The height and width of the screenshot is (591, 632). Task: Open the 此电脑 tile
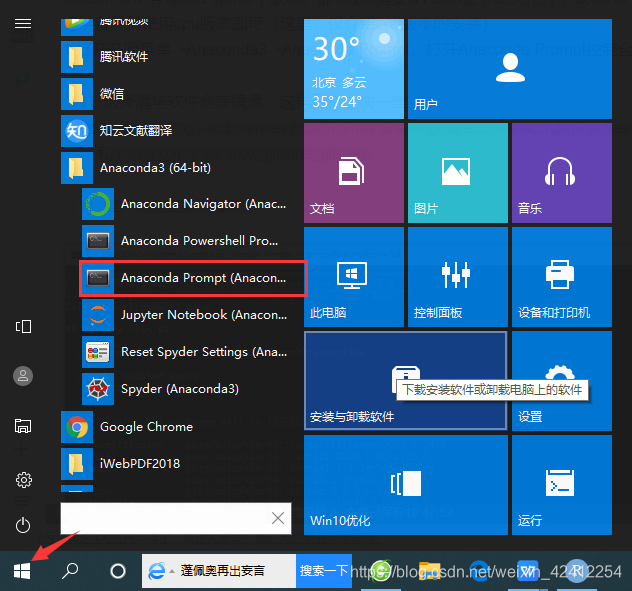pyautogui.click(x=354, y=277)
